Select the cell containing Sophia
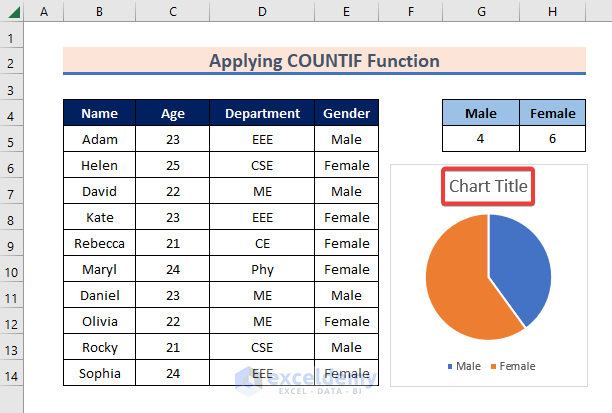612x413 pixels. click(100, 373)
